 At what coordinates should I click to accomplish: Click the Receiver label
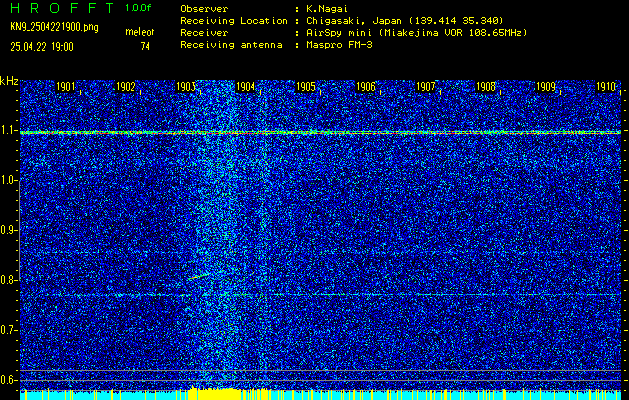tap(204, 33)
